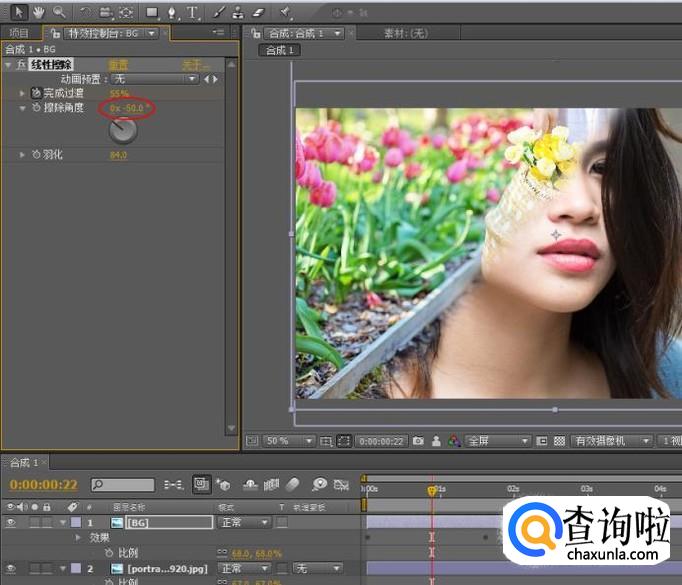This screenshot has width=682, height=585.
Task: Select the Clone Stamp tool
Action: (x=237, y=12)
